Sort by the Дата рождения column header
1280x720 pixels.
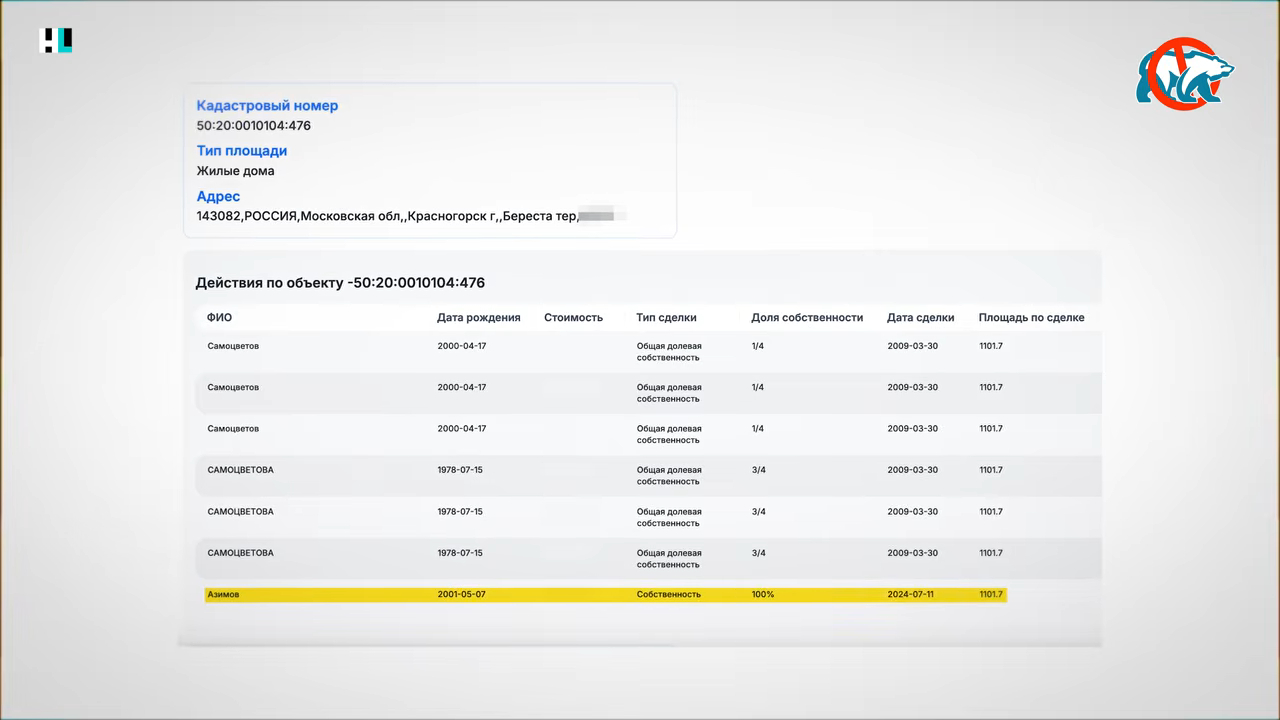(479, 317)
